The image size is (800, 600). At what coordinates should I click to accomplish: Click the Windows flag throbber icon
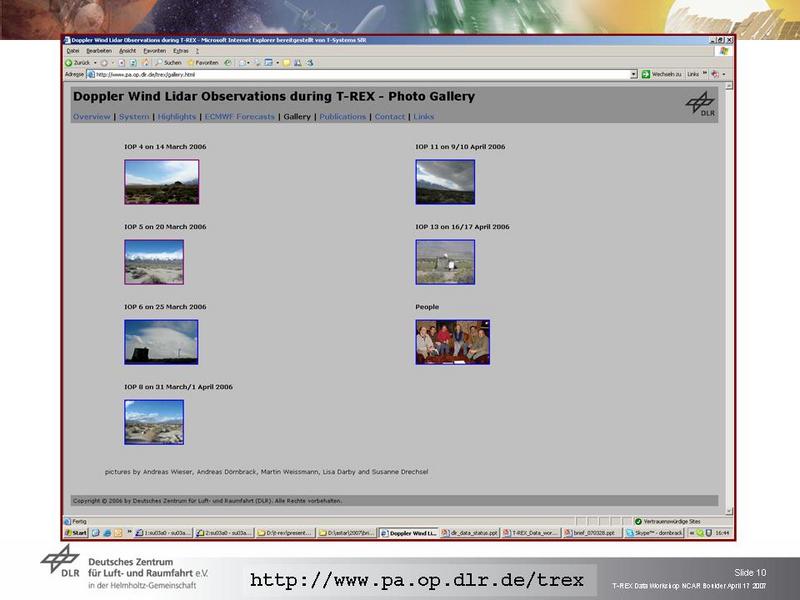[723, 51]
